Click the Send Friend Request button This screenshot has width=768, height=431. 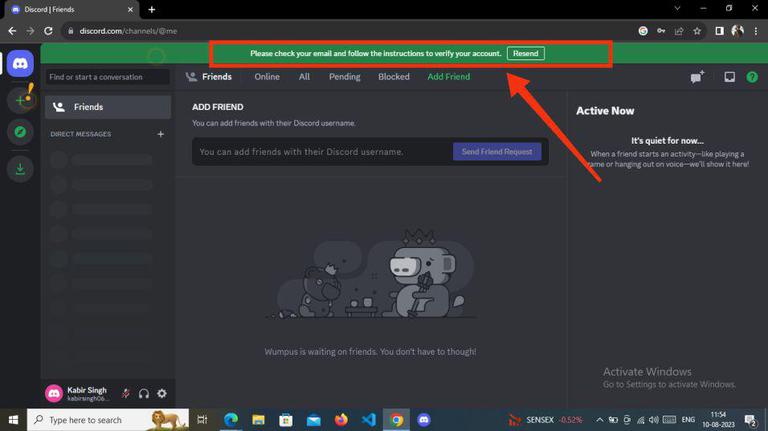tap(497, 152)
